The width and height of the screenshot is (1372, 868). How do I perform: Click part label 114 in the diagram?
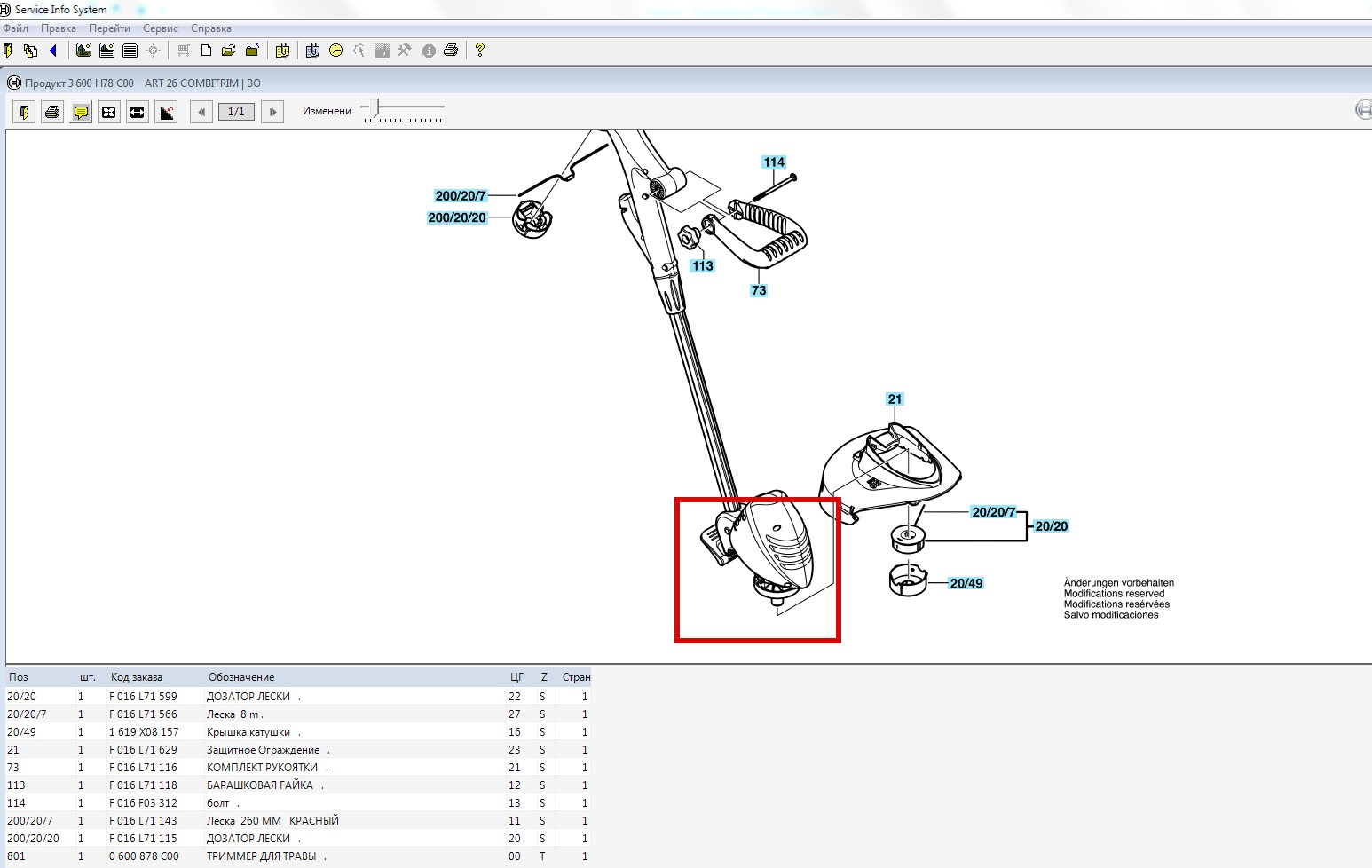click(774, 162)
